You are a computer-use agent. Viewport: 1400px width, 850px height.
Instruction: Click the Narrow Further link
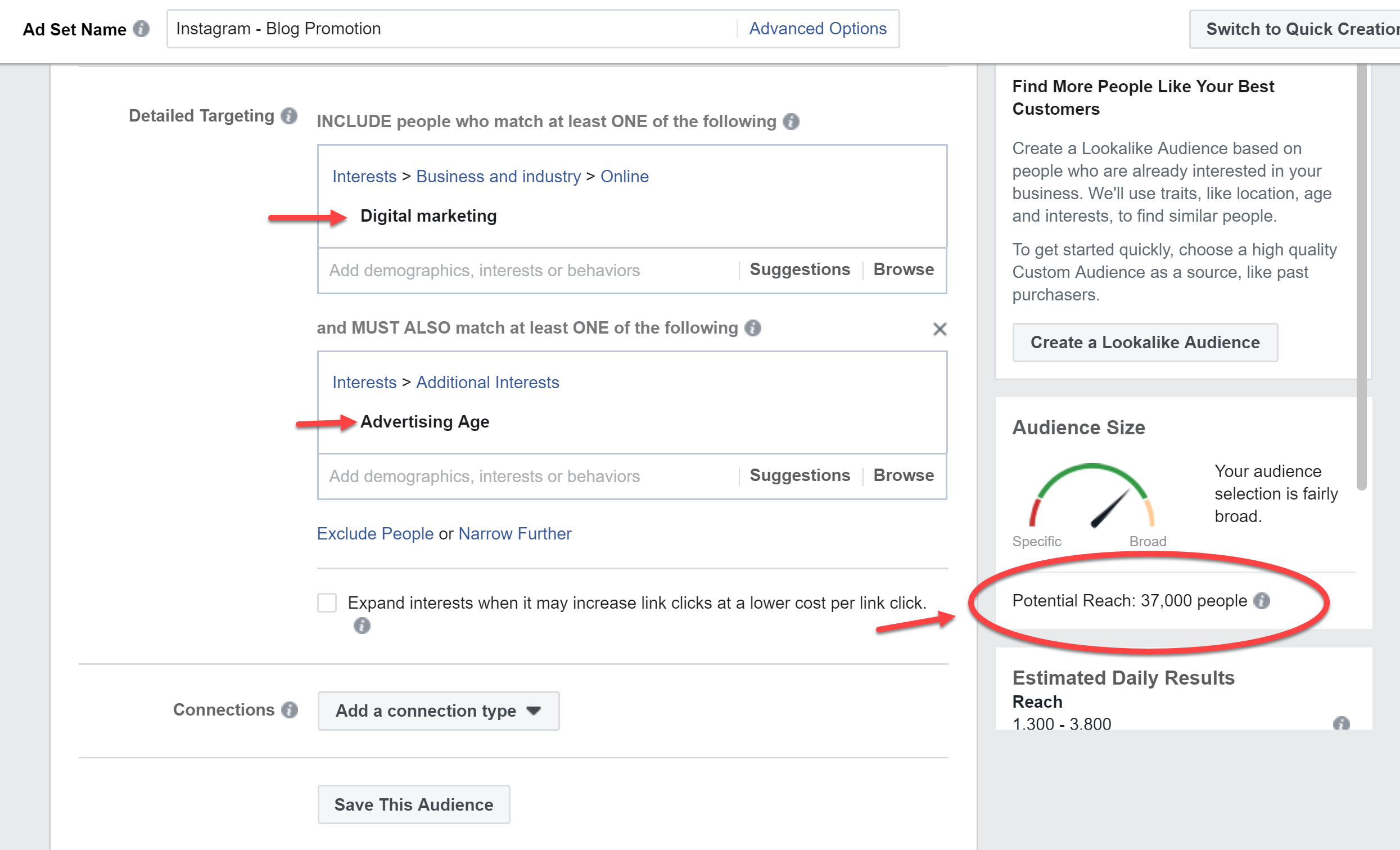pos(514,533)
